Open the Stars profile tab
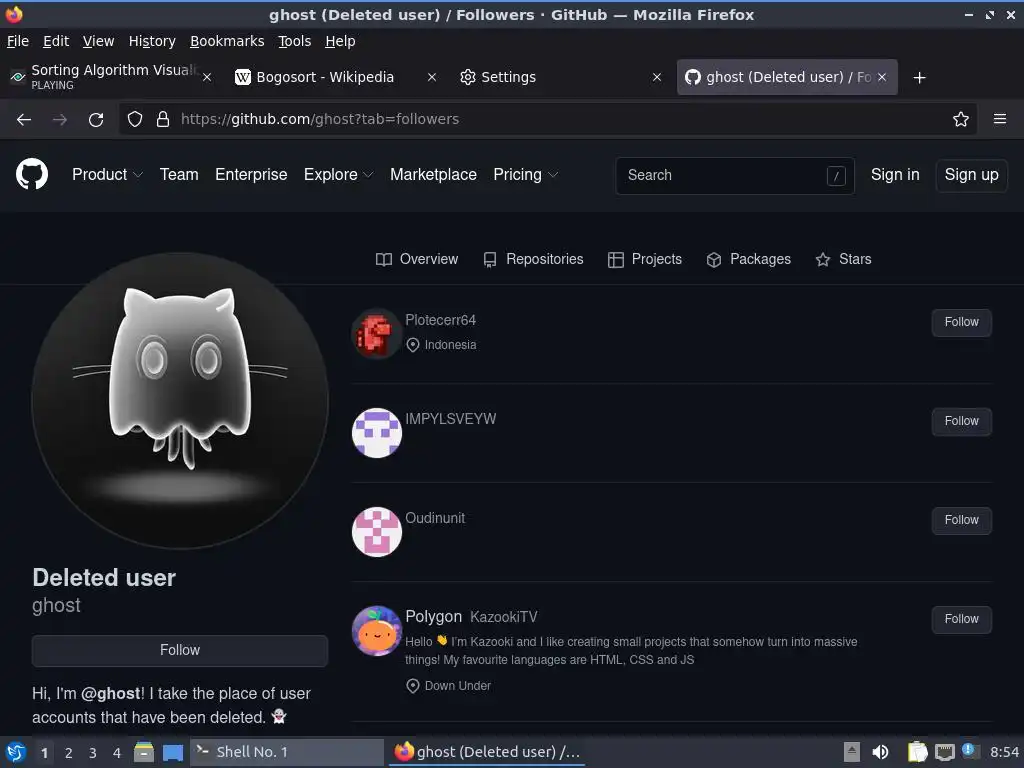1024x768 pixels. coord(843,259)
